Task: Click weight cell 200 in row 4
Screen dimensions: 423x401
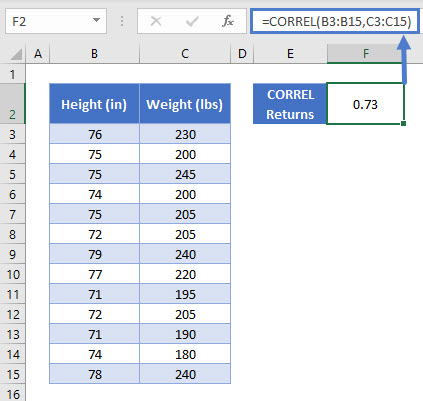Action: [x=185, y=154]
